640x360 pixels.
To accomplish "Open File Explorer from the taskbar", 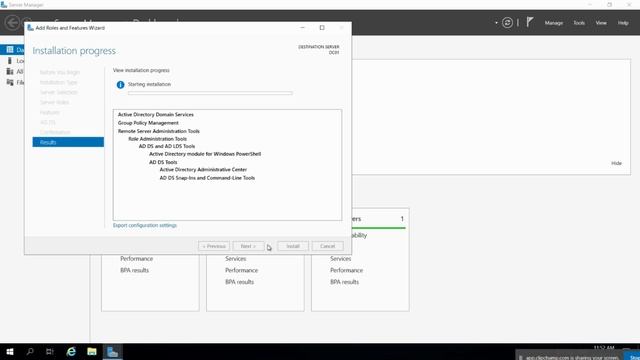I will coord(92,352).
